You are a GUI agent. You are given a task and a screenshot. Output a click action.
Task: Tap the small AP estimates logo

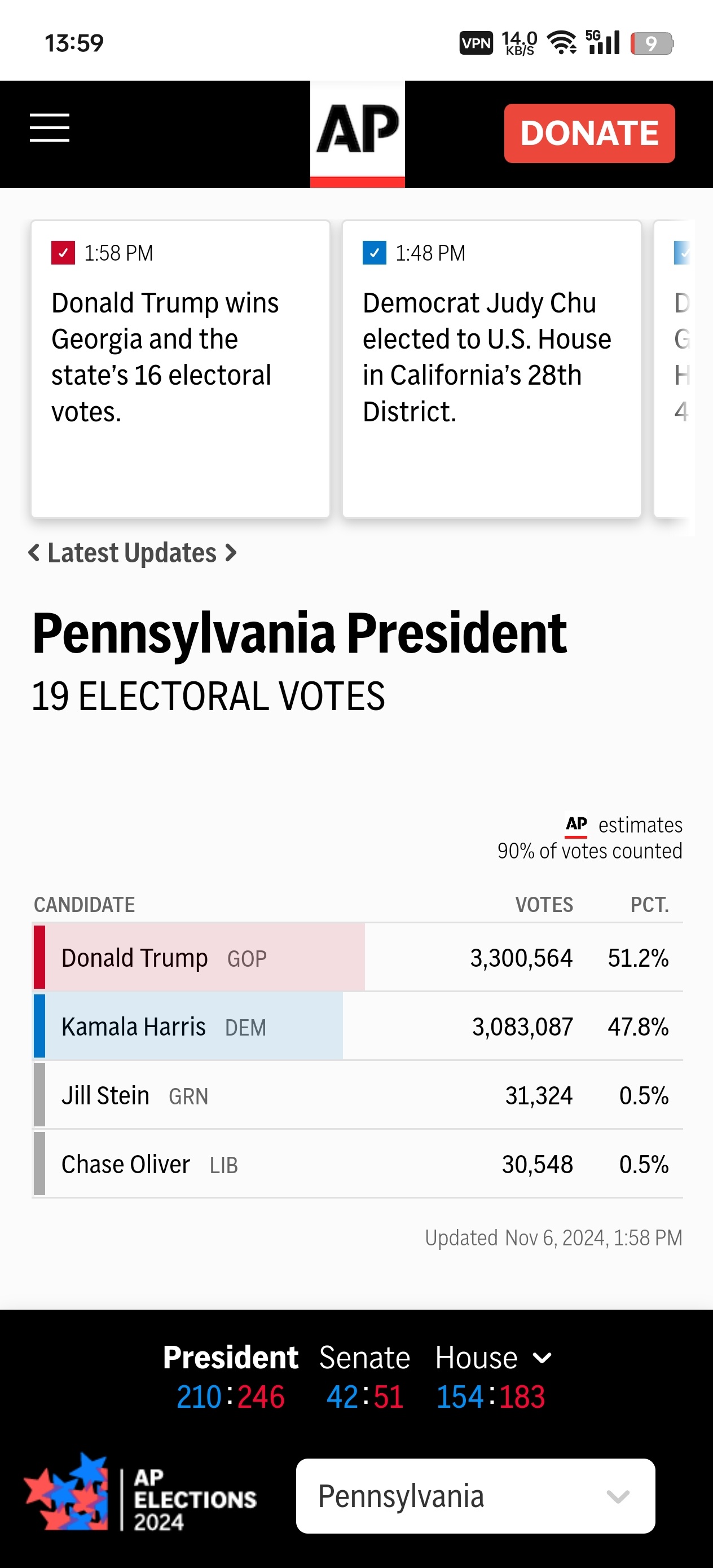576,825
